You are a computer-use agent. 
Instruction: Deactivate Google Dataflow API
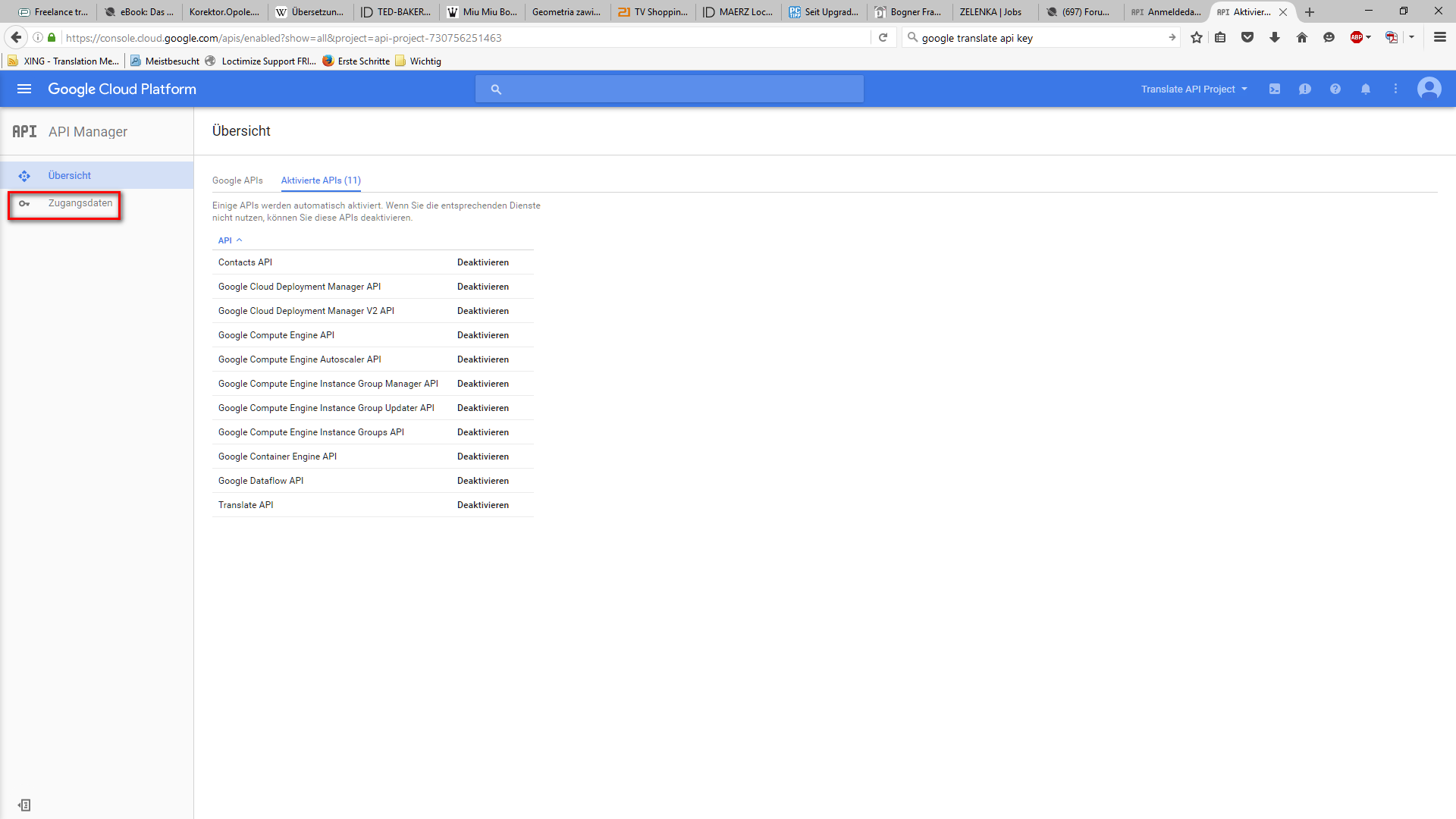pos(483,481)
